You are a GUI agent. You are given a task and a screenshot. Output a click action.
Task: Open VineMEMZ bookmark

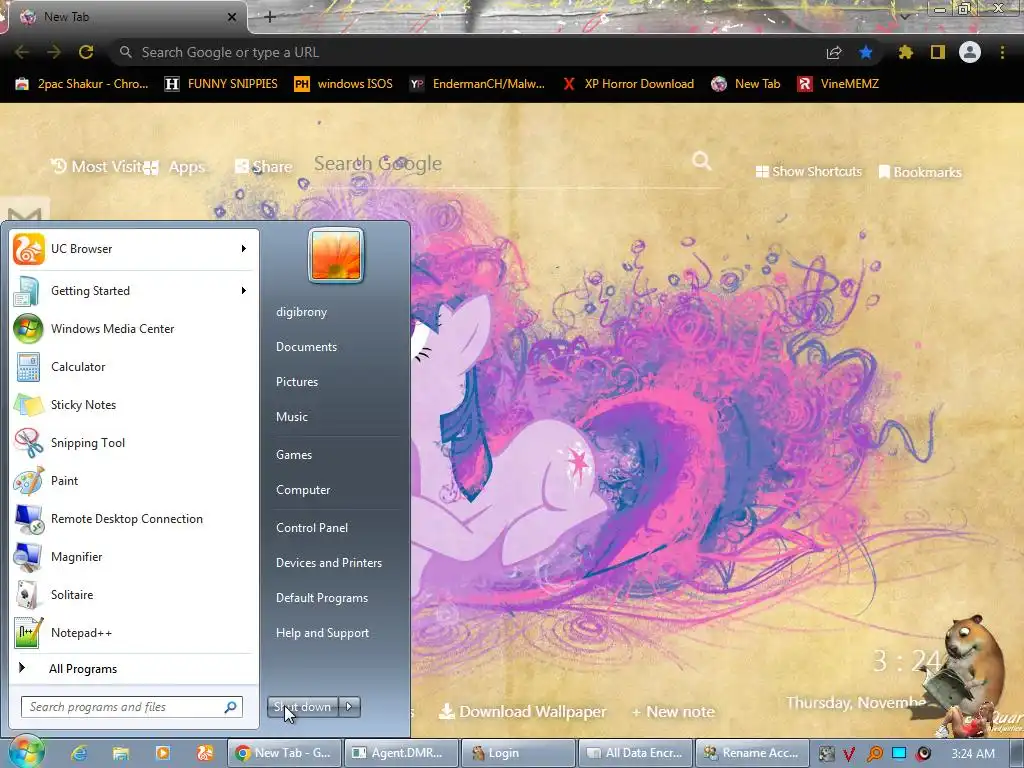point(839,84)
